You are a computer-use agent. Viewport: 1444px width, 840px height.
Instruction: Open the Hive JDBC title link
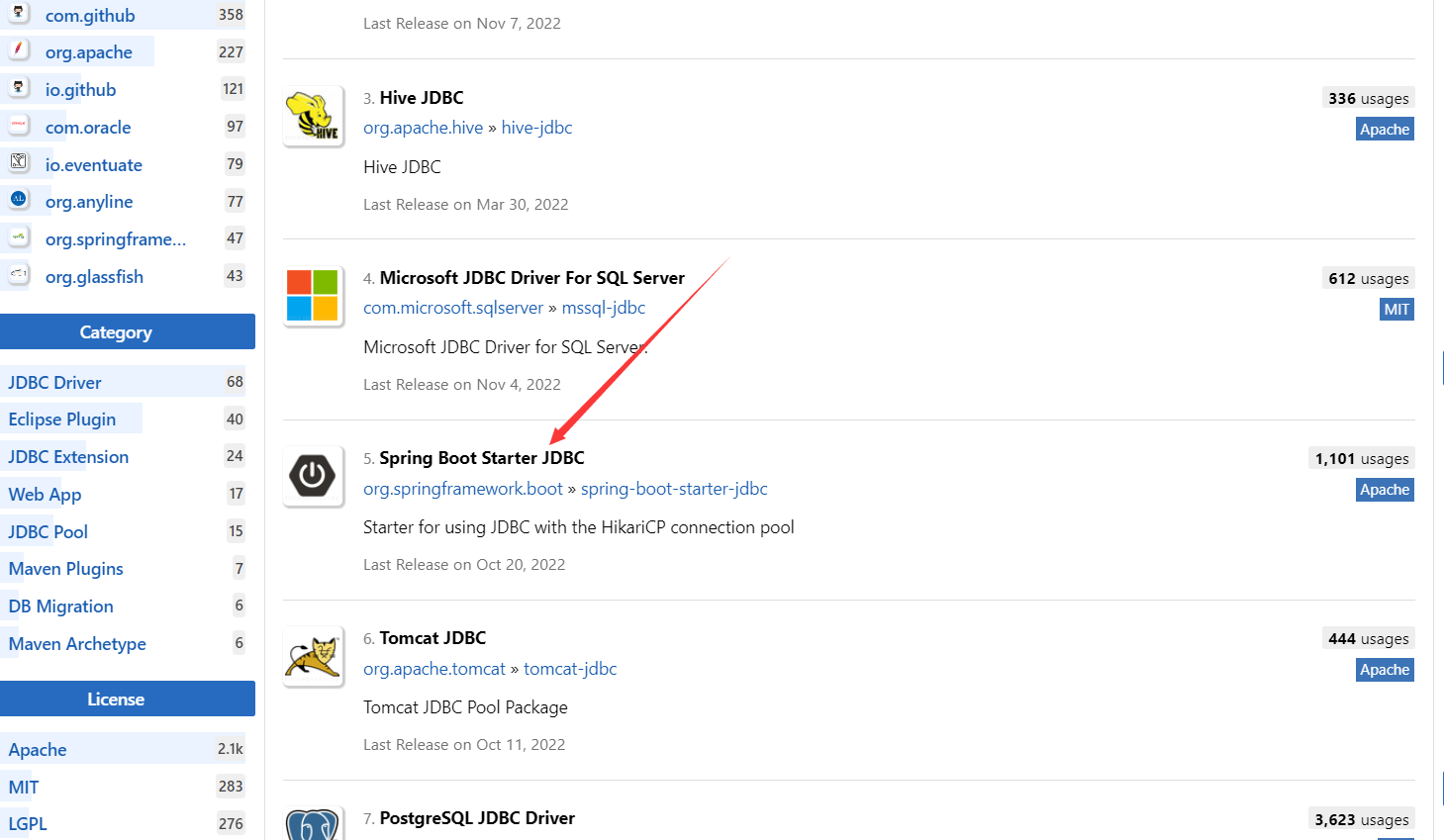point(422,98)
